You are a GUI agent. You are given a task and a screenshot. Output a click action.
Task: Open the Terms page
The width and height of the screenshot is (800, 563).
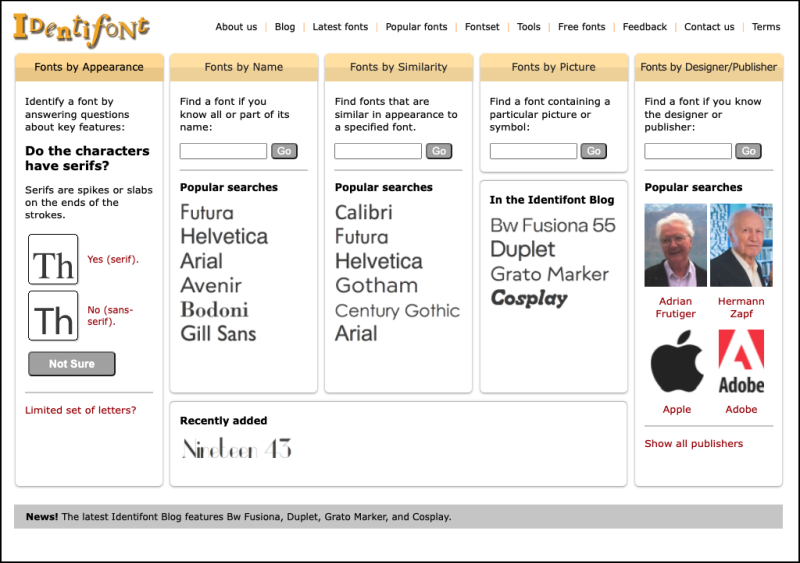click(766, 27)
